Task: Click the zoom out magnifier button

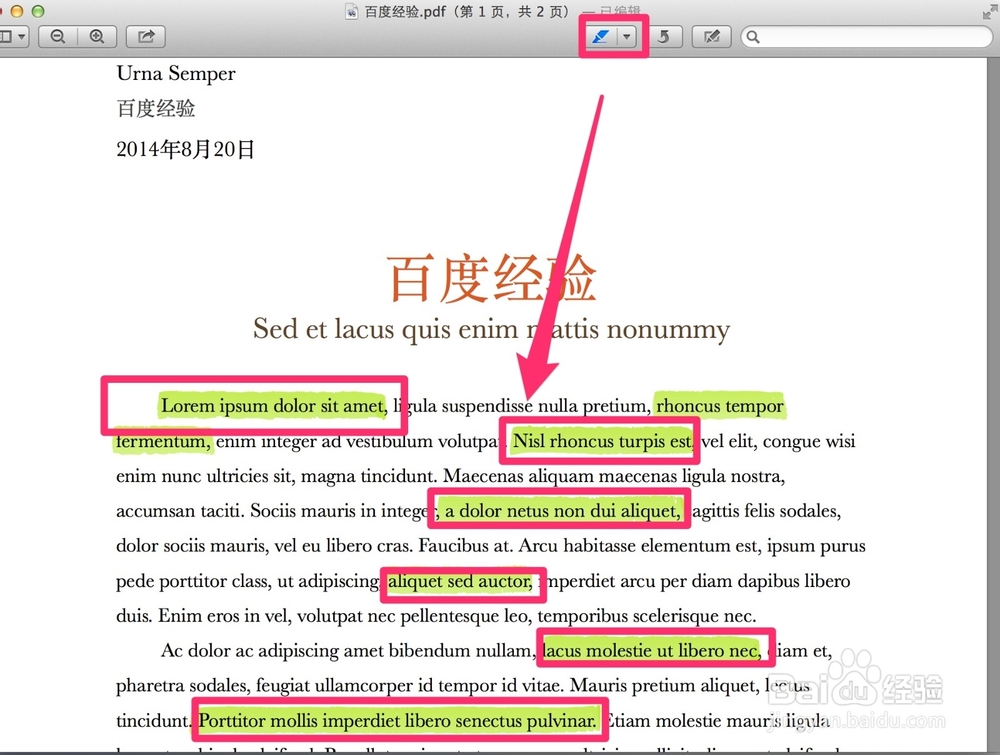Action: click(58, 36)
